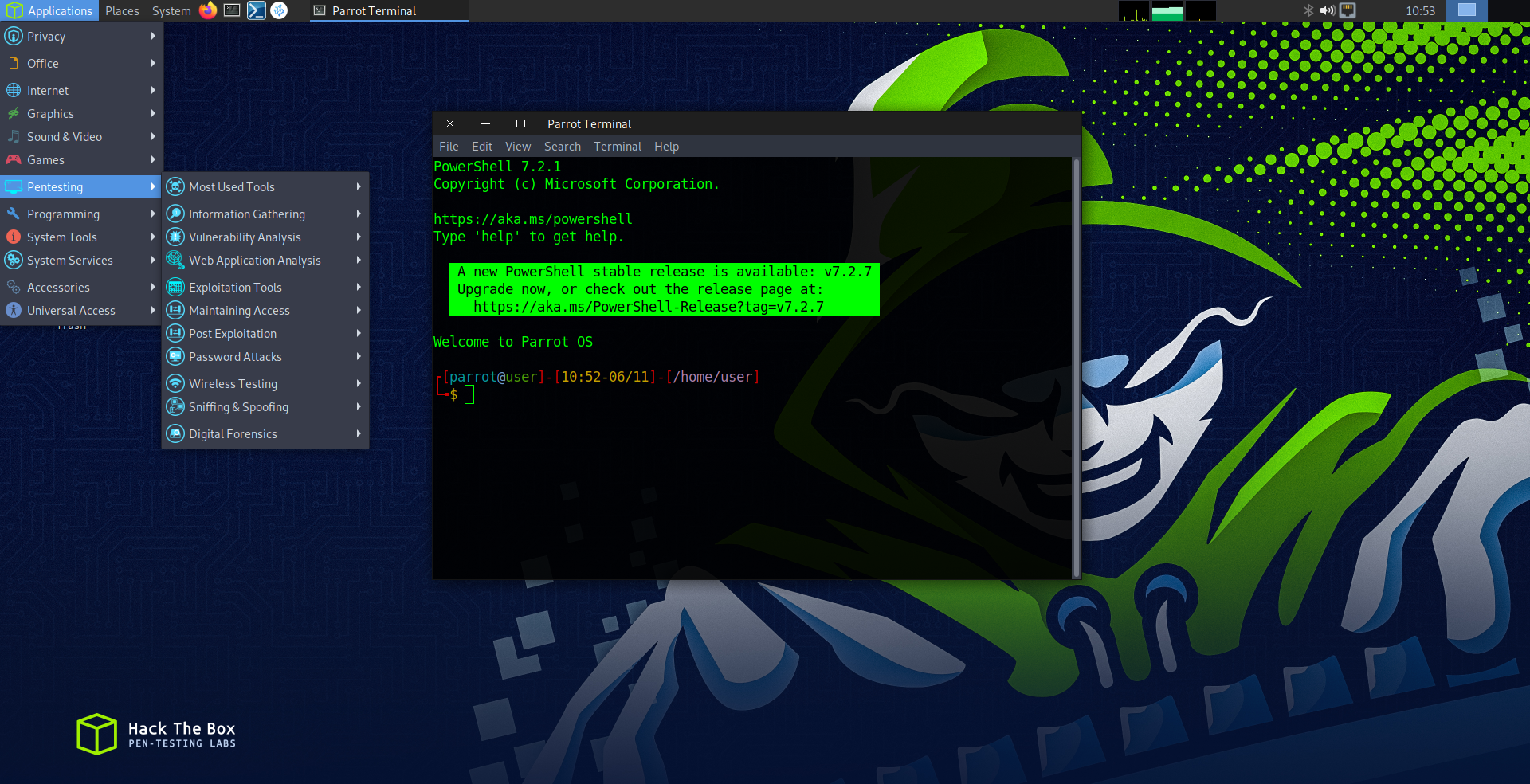Open Wireless Testing category
1530x784 pixels.
[x=265, y=383]
